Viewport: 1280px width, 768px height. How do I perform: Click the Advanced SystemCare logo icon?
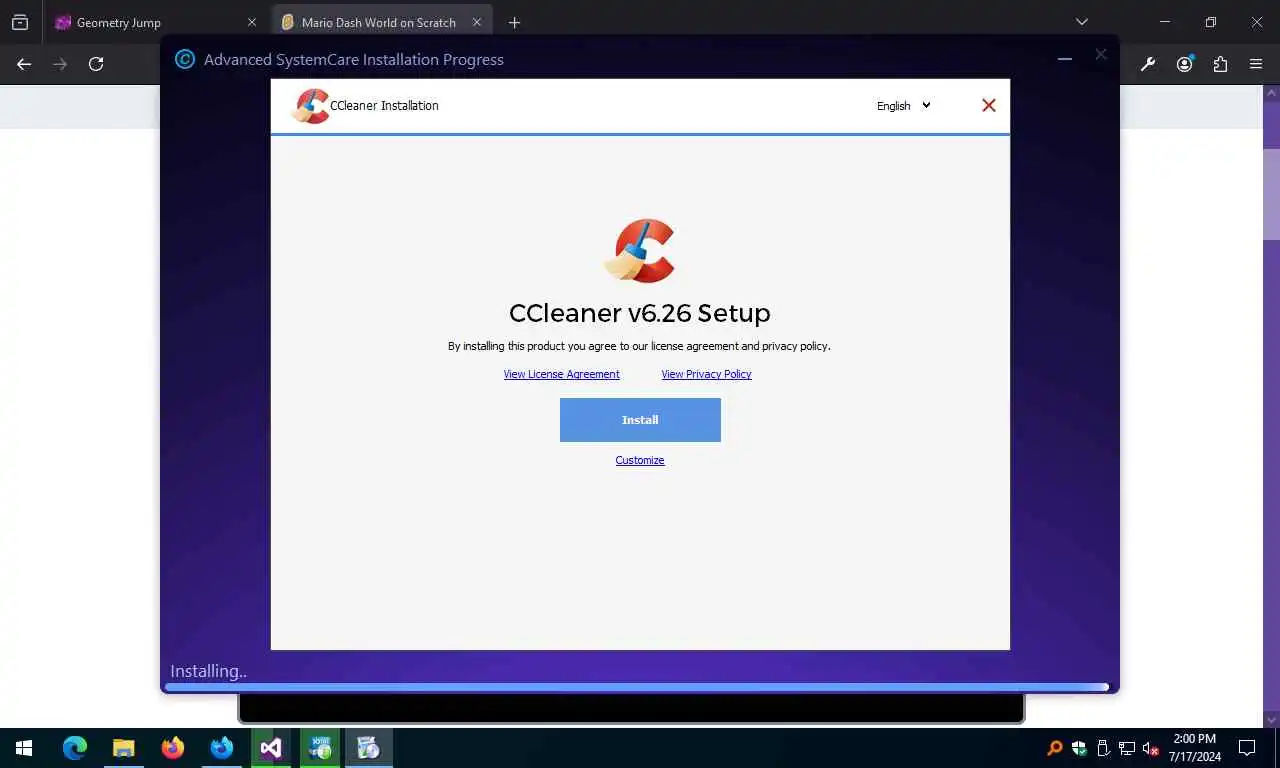pyautogui.click(x=185, y=59)
